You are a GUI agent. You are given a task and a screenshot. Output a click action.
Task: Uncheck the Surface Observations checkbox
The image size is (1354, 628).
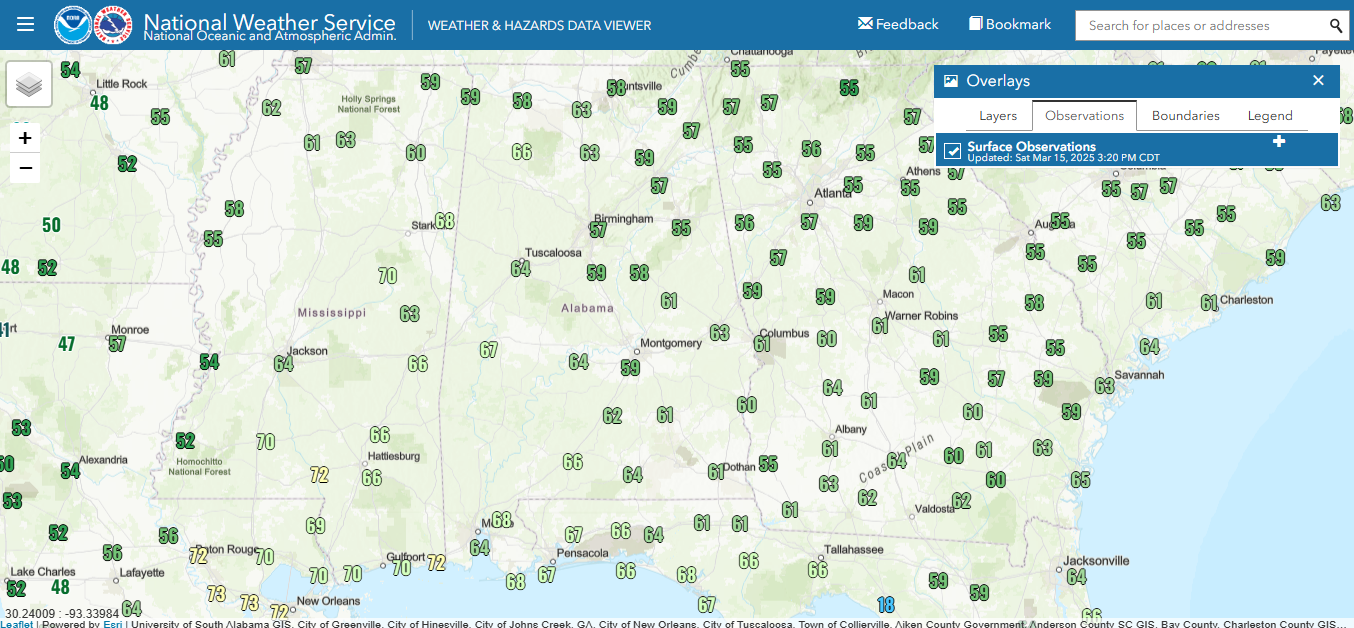(x=953, y=151)
